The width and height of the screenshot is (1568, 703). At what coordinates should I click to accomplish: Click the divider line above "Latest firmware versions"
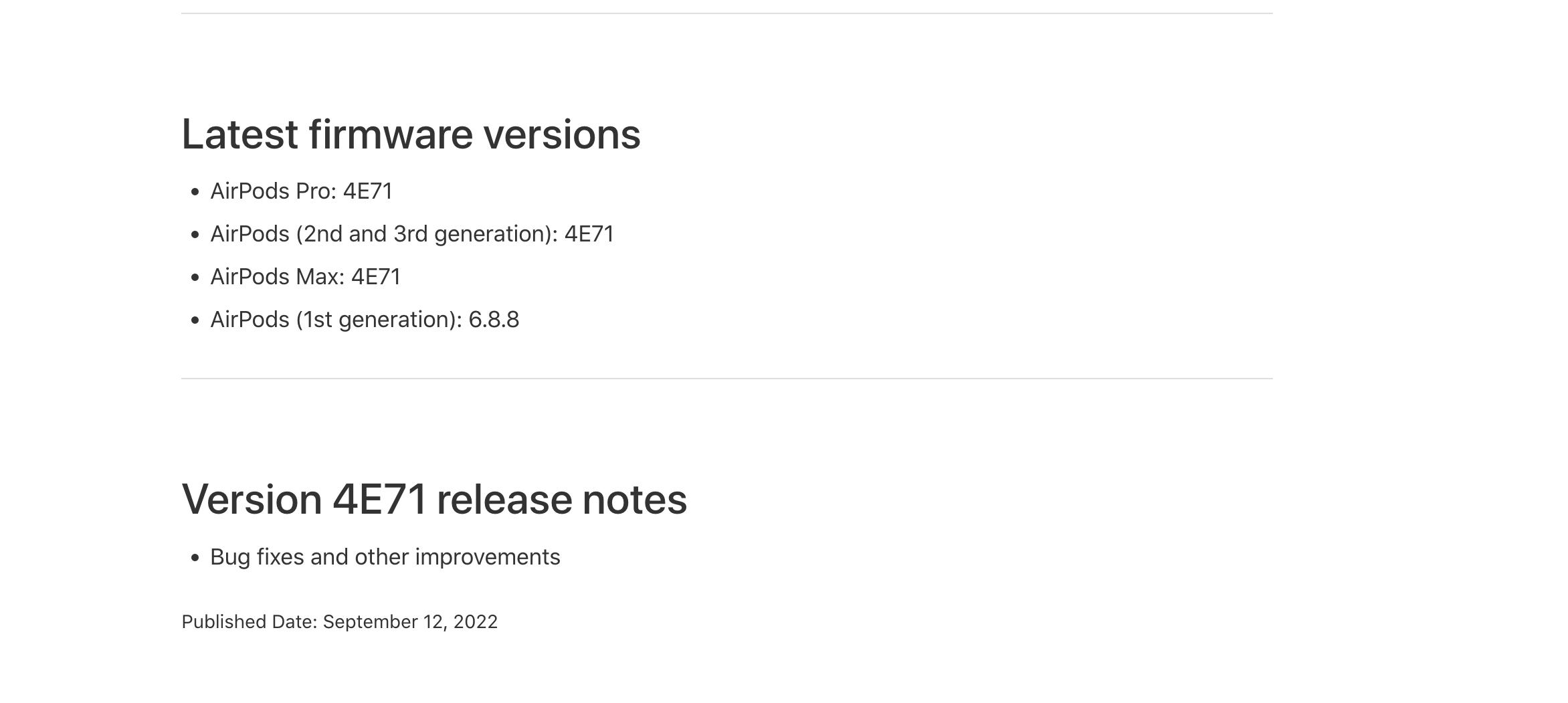726,13
